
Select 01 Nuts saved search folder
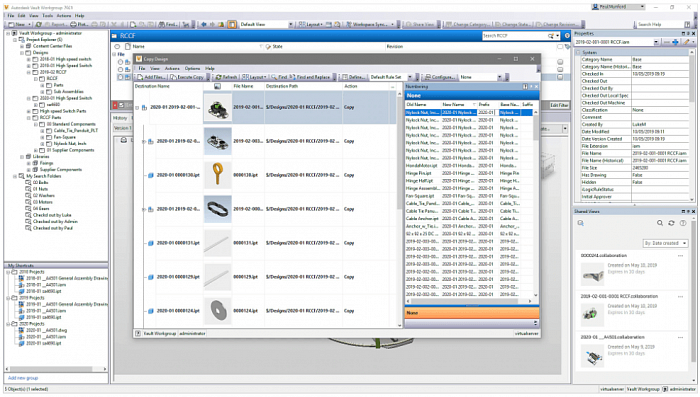tap(40, 189)
